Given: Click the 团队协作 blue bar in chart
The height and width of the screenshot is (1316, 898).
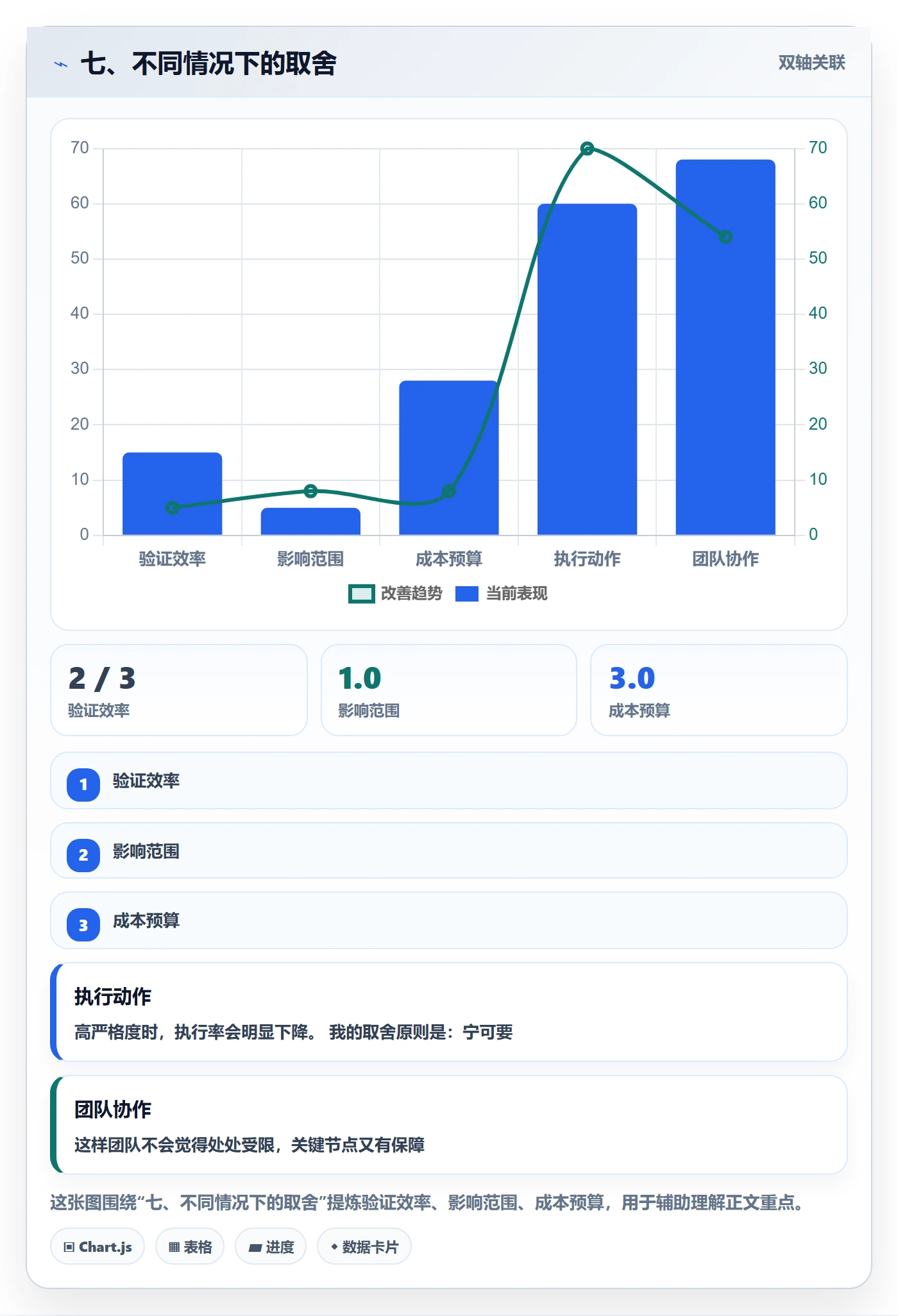Looking at the screenshot, I should pos(725,348).
